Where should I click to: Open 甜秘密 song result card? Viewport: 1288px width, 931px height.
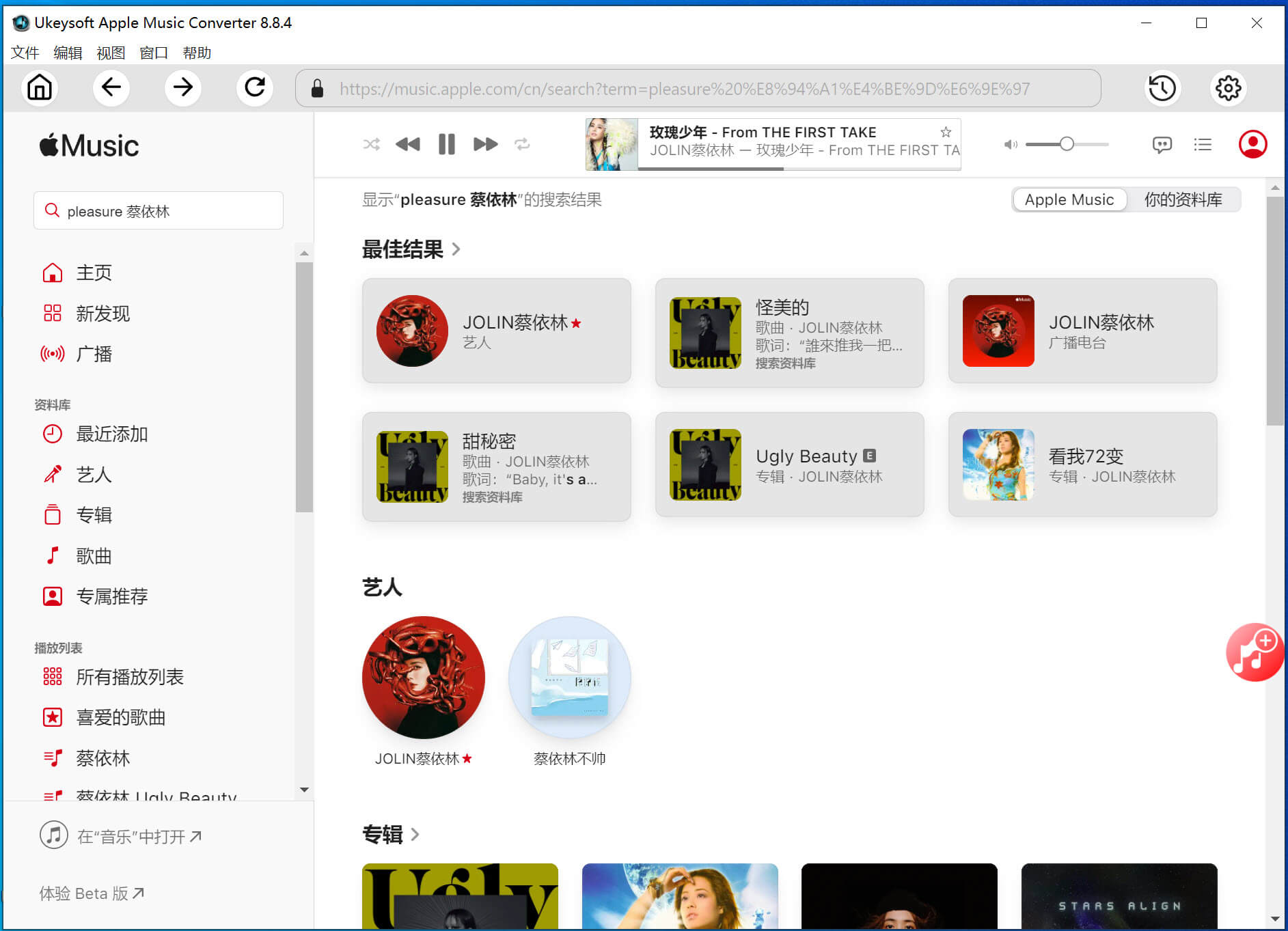[497, 467]
